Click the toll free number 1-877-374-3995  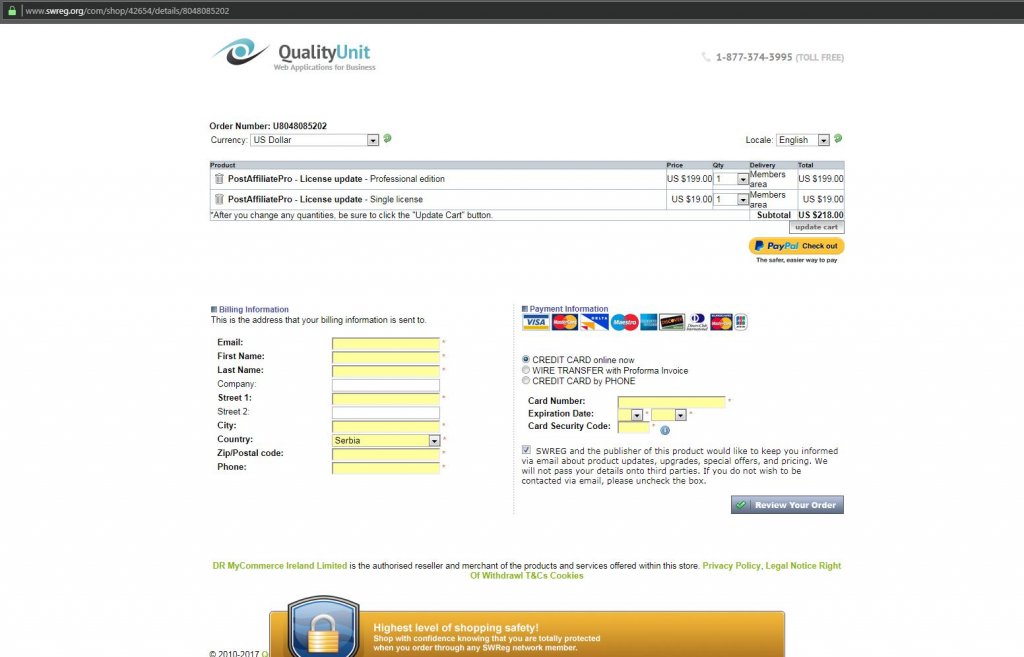click(x=754, y=57)
